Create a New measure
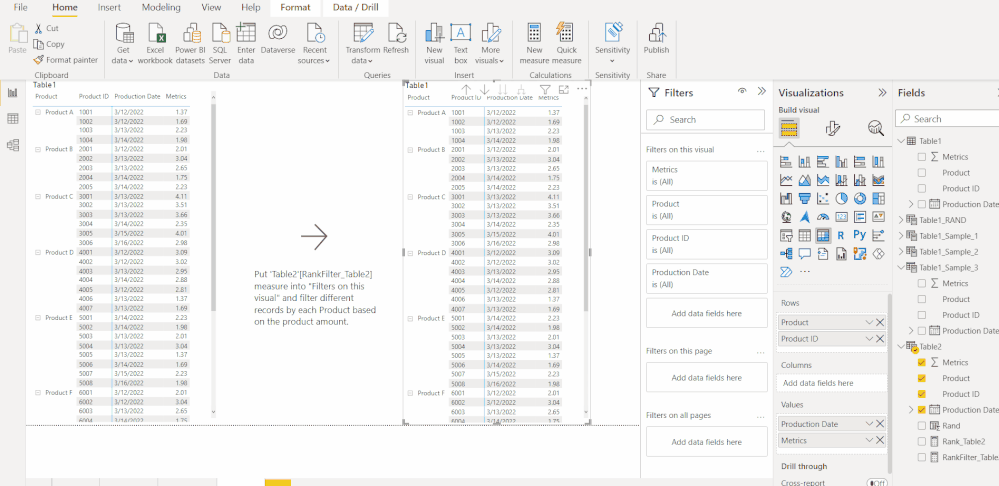Image resolution: width=999 pixels, height=486 pixels. click(534, 43)
